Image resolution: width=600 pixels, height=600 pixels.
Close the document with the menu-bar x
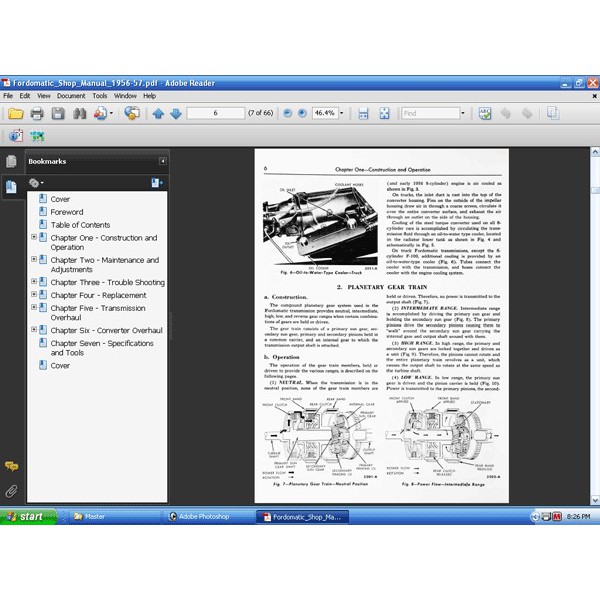pyautogui.click(x=594, y=96)
